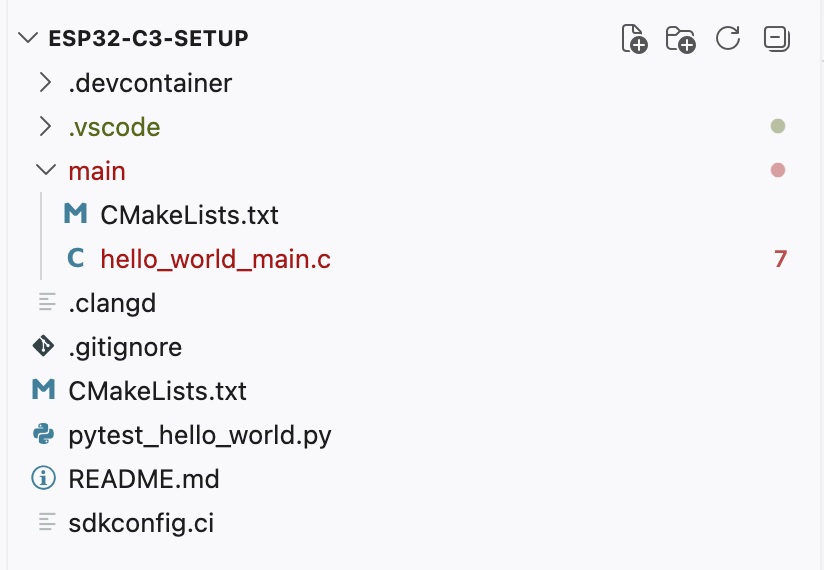Expand the .vscode folder chevron
The image size is (824, 570).
(x=44, y=127)
